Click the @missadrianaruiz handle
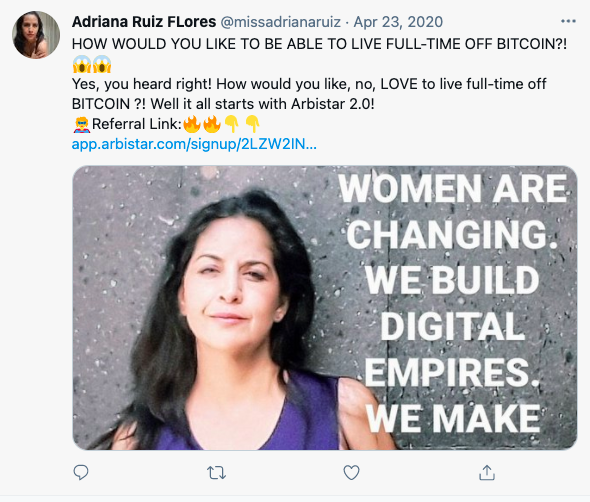Screen dimensions: 590x502 point(281,22)
